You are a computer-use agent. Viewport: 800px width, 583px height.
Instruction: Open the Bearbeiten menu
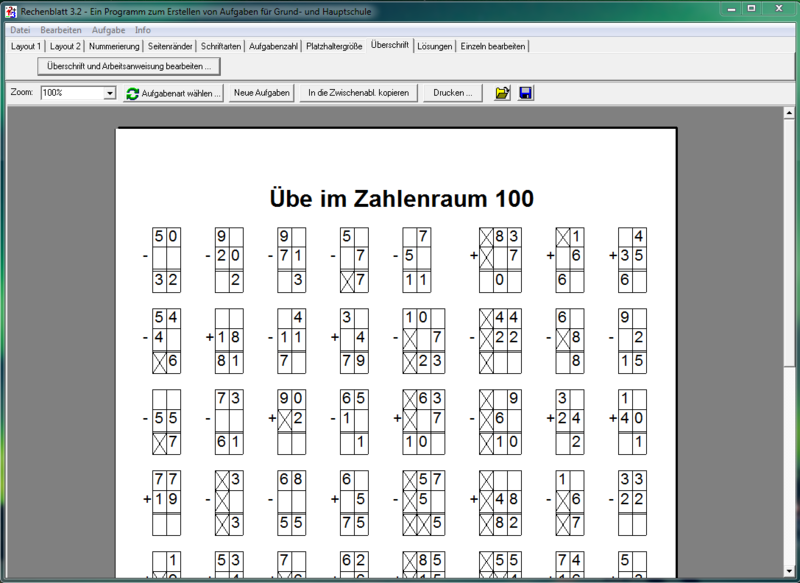point(61,30)
